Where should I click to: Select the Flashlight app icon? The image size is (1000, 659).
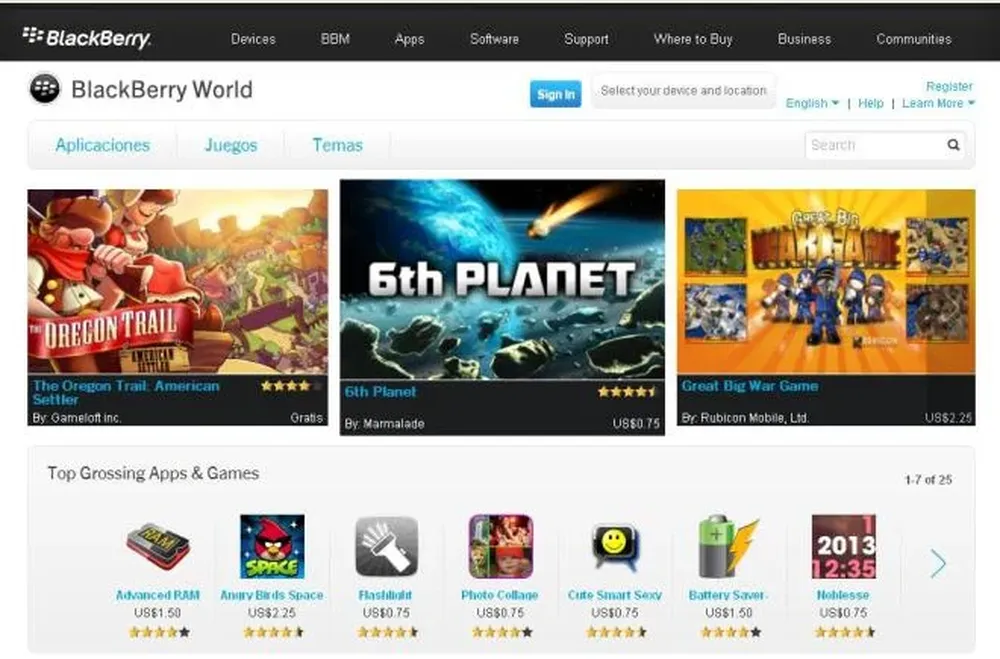pos(386,547)
